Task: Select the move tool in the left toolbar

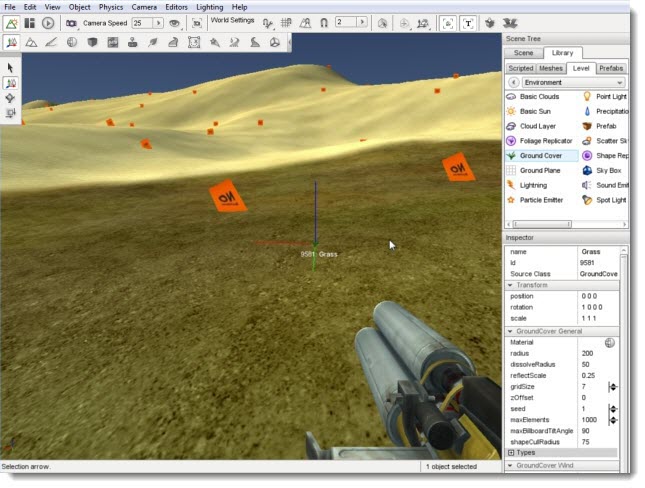Action: pos(10,83)
